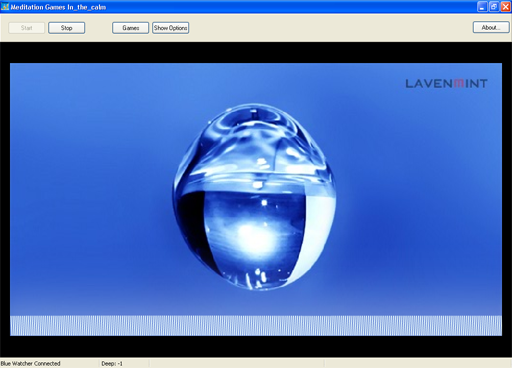The height and width of the screenshot is (368, 512).
Task: Minimize the Meditation Games window
Action: click(x=482, y=7)
